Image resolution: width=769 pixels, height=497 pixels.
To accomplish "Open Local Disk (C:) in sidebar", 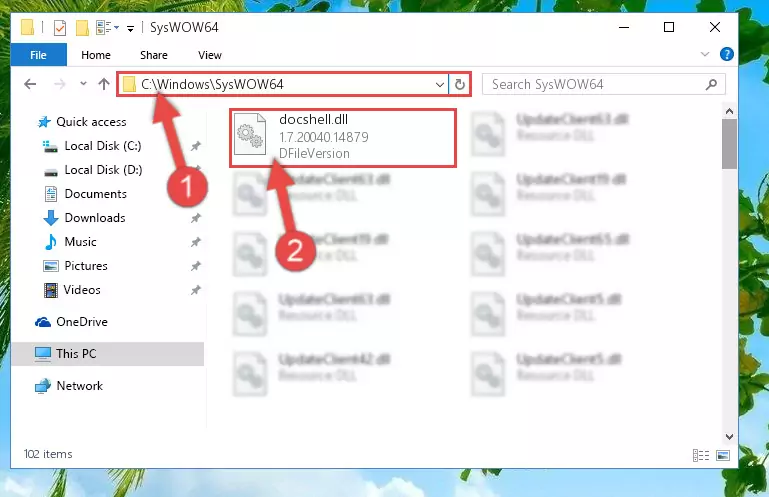I will tap(92, 146).
